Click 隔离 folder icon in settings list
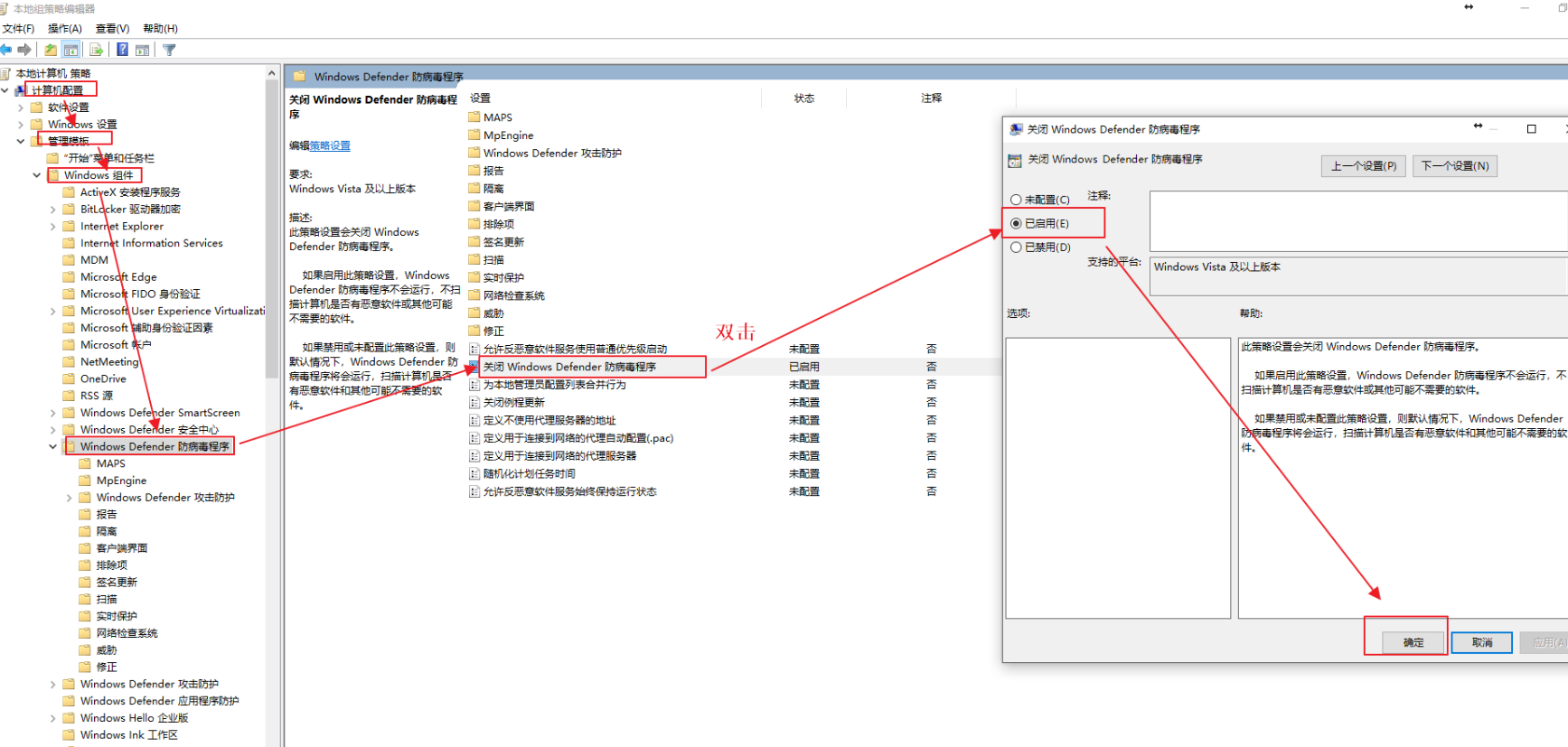This screenshot has width=1568, height=747. (x=474, y=189)
